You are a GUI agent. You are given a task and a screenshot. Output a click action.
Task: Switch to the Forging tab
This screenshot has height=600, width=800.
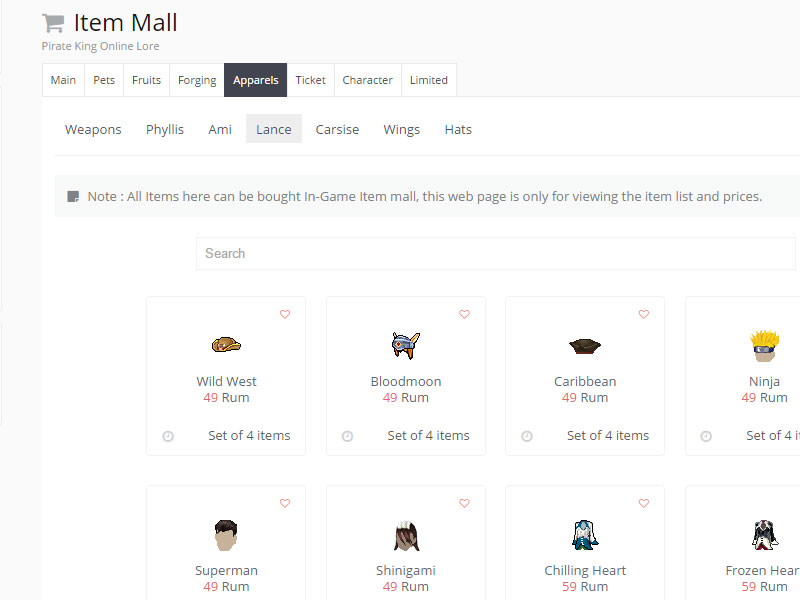[x=197, y=80]
